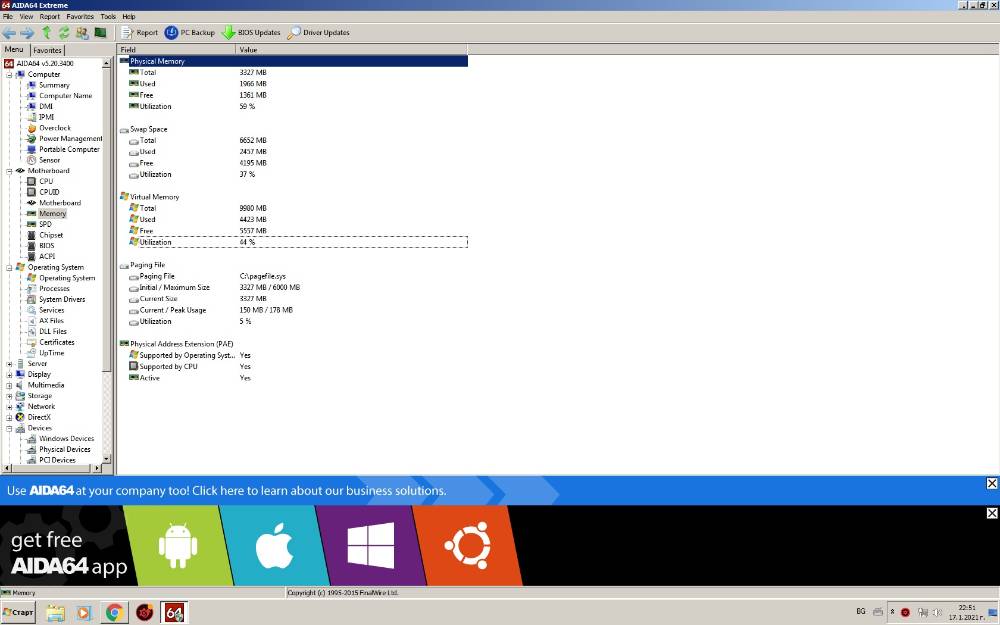Launch Chrome from the taskbar
The image size is (1000, 625).
[114, 613]
